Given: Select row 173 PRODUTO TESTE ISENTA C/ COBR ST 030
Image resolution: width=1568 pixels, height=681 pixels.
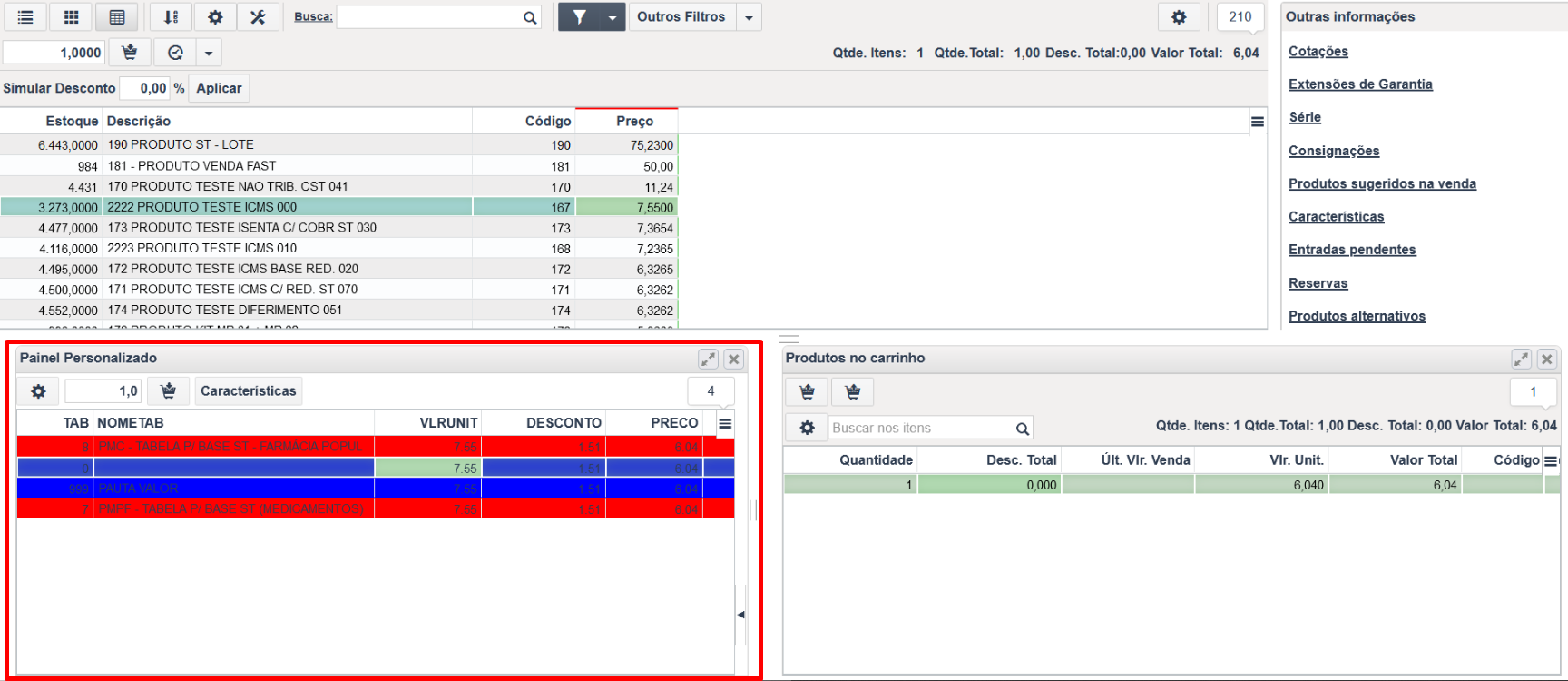Looking at the screenshot, I should (x=338, y=228).
